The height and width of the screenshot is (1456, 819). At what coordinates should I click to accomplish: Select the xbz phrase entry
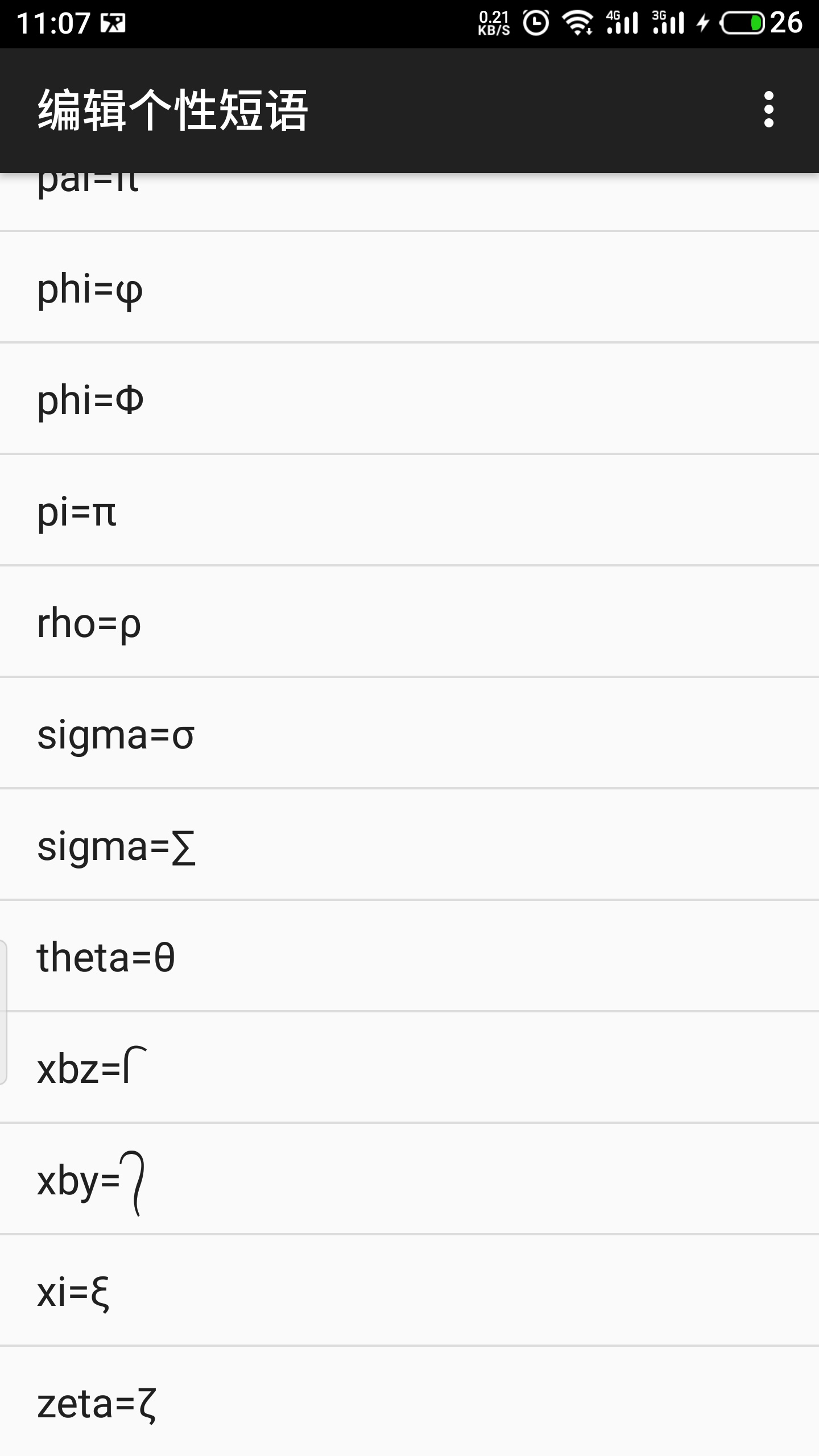click(x=409, y=1068)
